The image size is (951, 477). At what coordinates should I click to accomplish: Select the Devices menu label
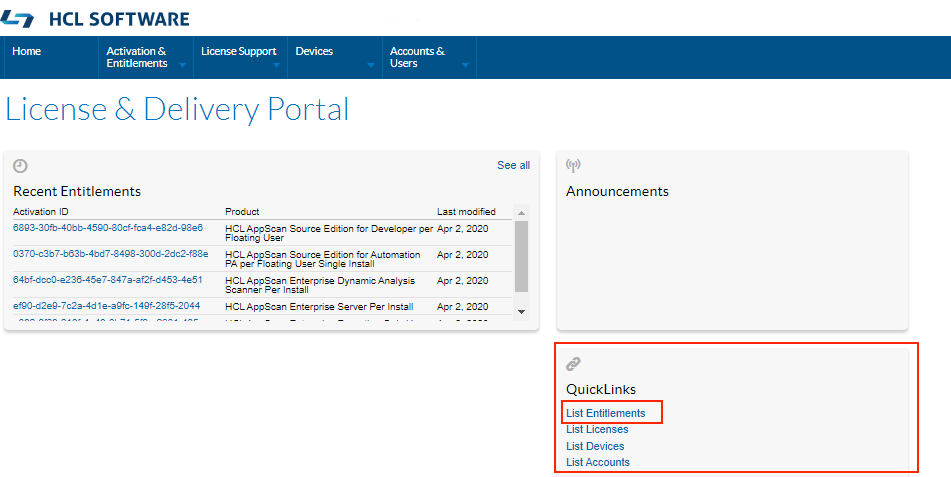point(314,51)
